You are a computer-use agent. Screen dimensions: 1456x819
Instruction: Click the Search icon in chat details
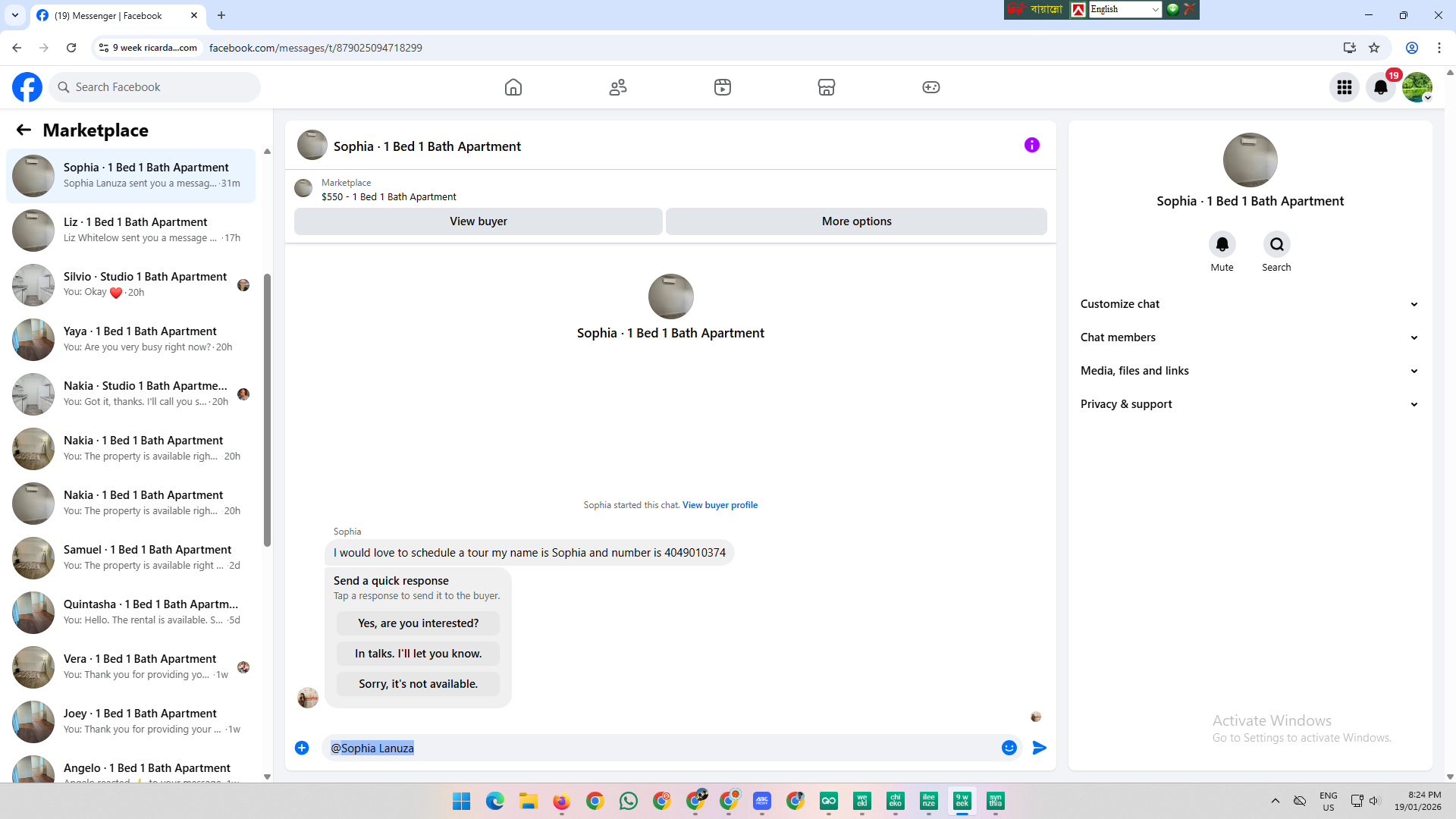point(1276,244)
